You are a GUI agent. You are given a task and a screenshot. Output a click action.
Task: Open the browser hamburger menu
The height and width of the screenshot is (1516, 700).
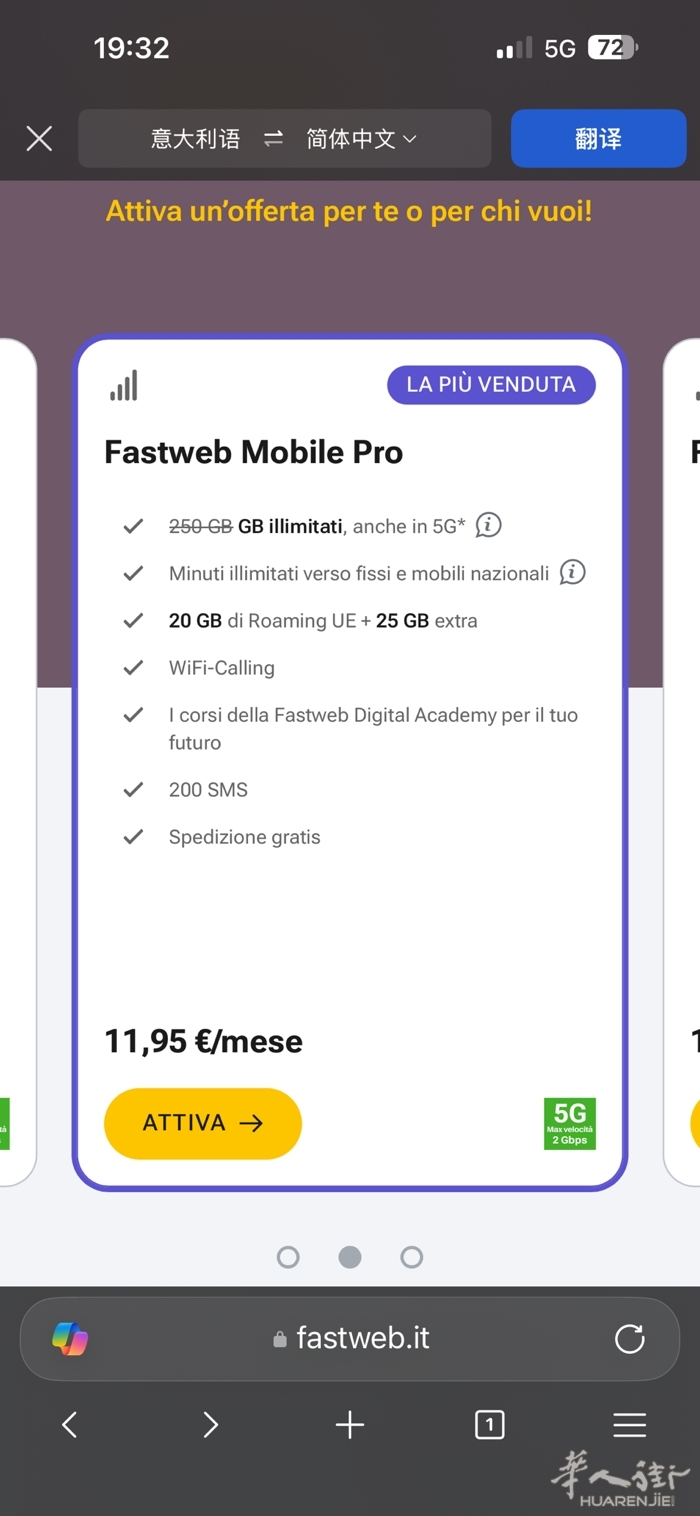point(629,1425)
